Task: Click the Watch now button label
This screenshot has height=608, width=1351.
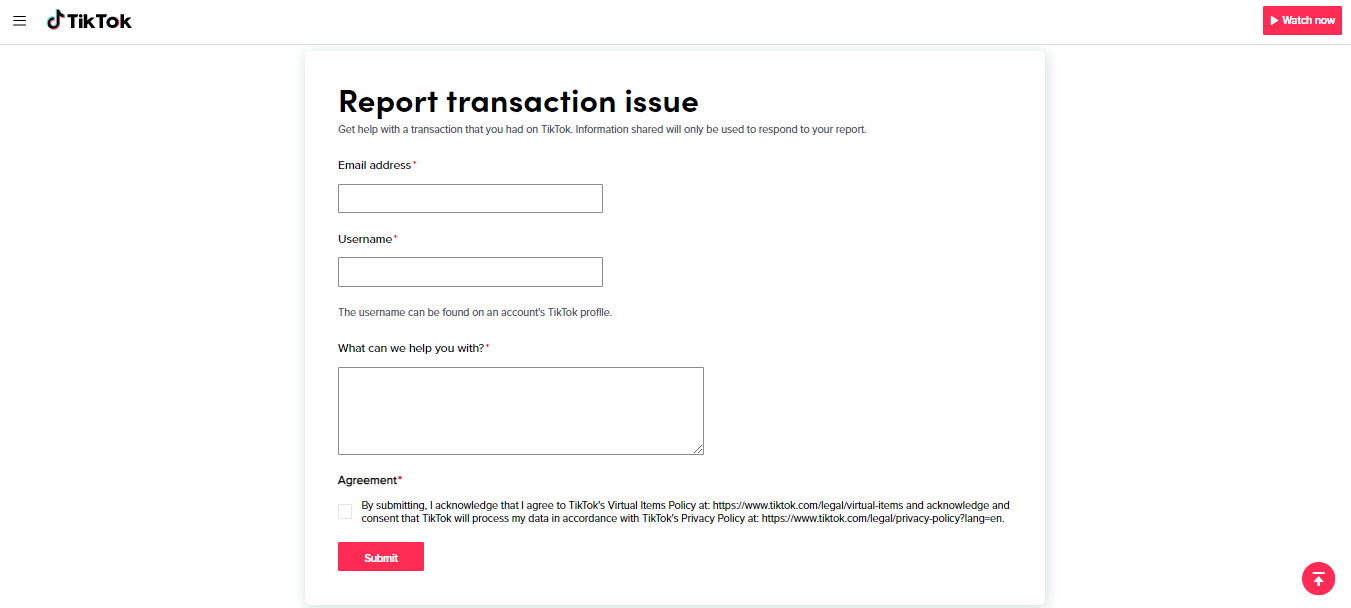Action: (1308, 20)
